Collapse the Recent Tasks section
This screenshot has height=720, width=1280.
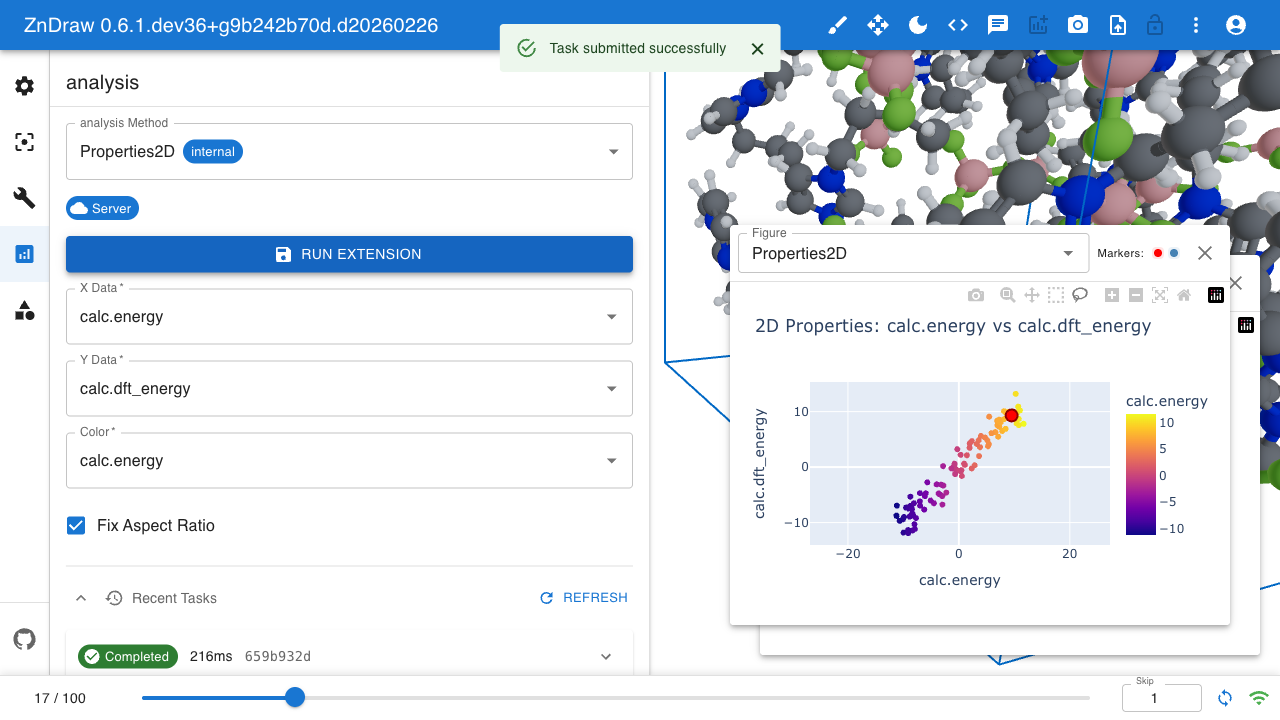coord(82,598)
